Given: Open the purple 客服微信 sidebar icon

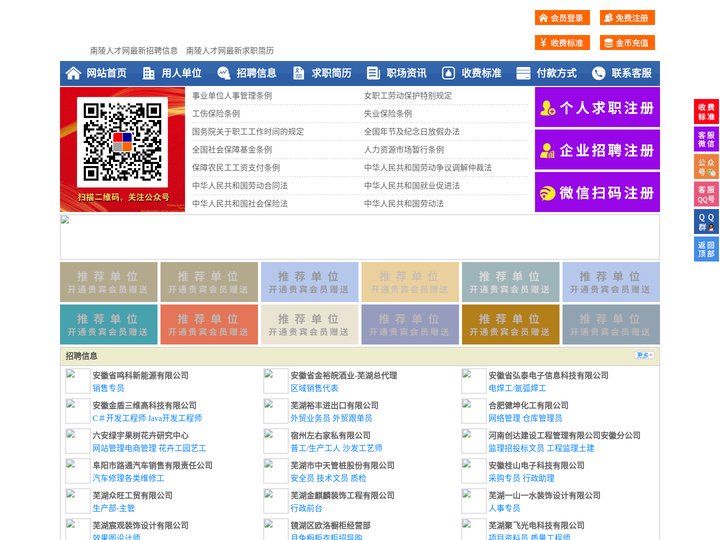Looking at the screenshot, I should click(706, 139).
